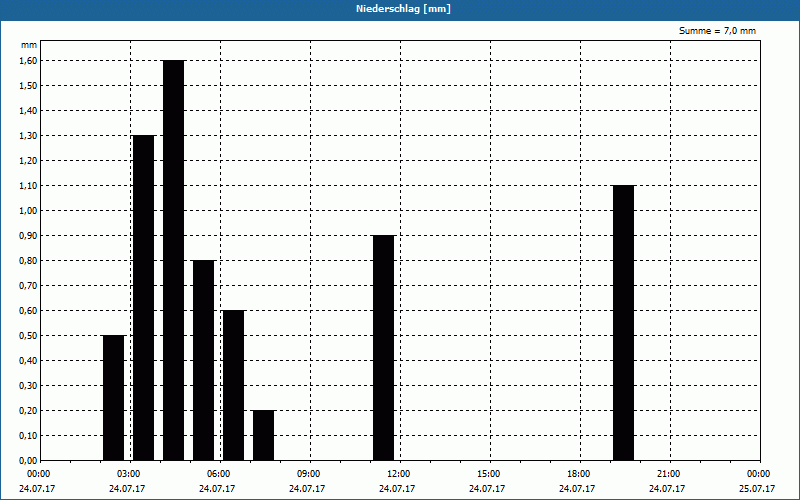The height and width of the screenshot is (500, 800).
Task: Select the 0,90 mm bar near 12:00
Action: point(383,348)
